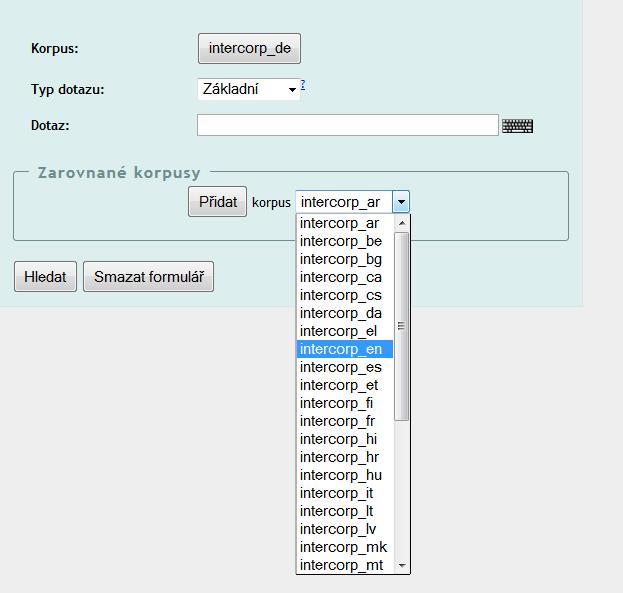The image size is (623, 593).
Task: Click the Přidat button
Action: (x=217, y=202)
